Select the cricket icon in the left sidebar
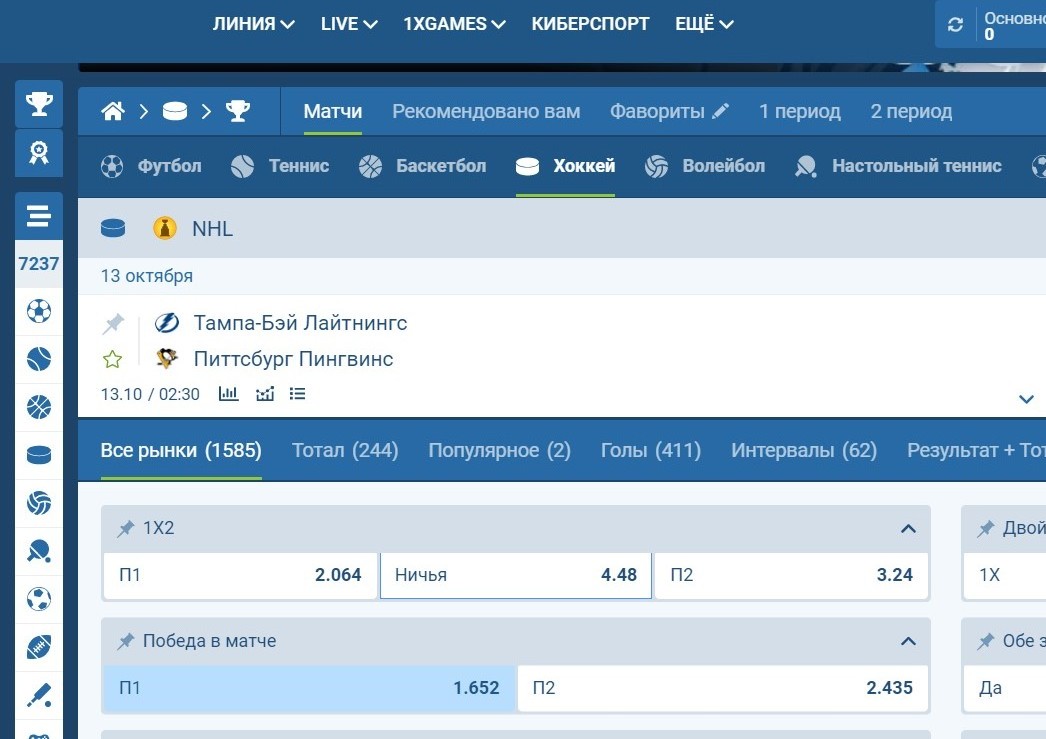The height and width of the screenshot is (739, 1046). 39,695
